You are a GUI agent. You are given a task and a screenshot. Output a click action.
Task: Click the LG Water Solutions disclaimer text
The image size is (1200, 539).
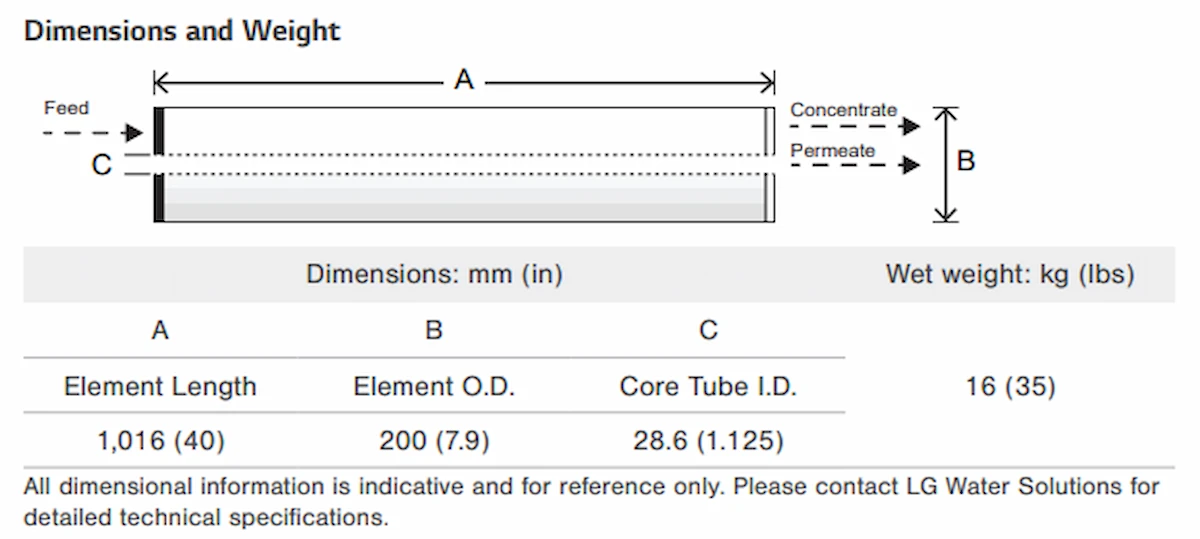(590, 502)
